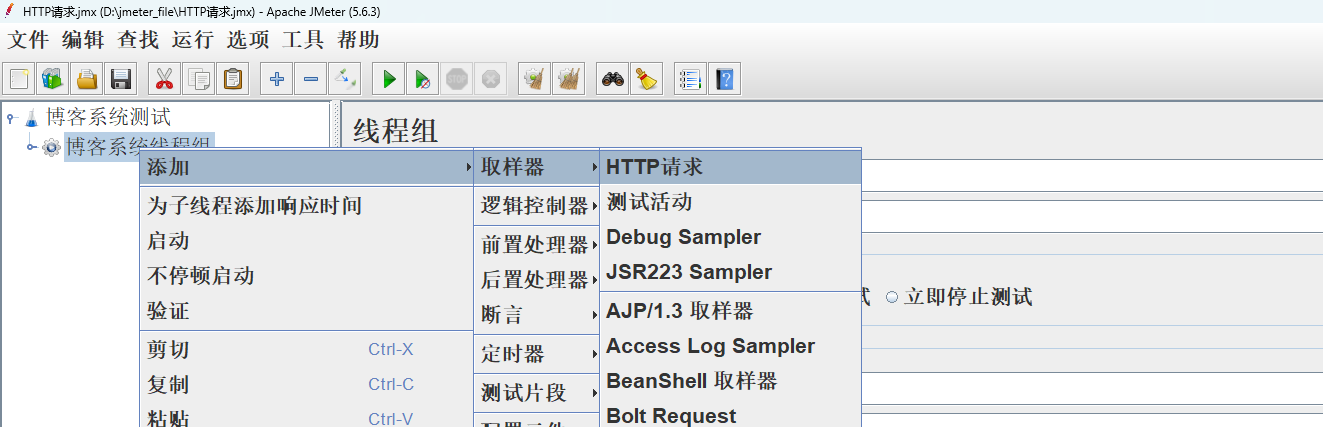This screenshot has width=1323, height=427.
Task: Choose Bolt Request entry
Action: [730, 414]
